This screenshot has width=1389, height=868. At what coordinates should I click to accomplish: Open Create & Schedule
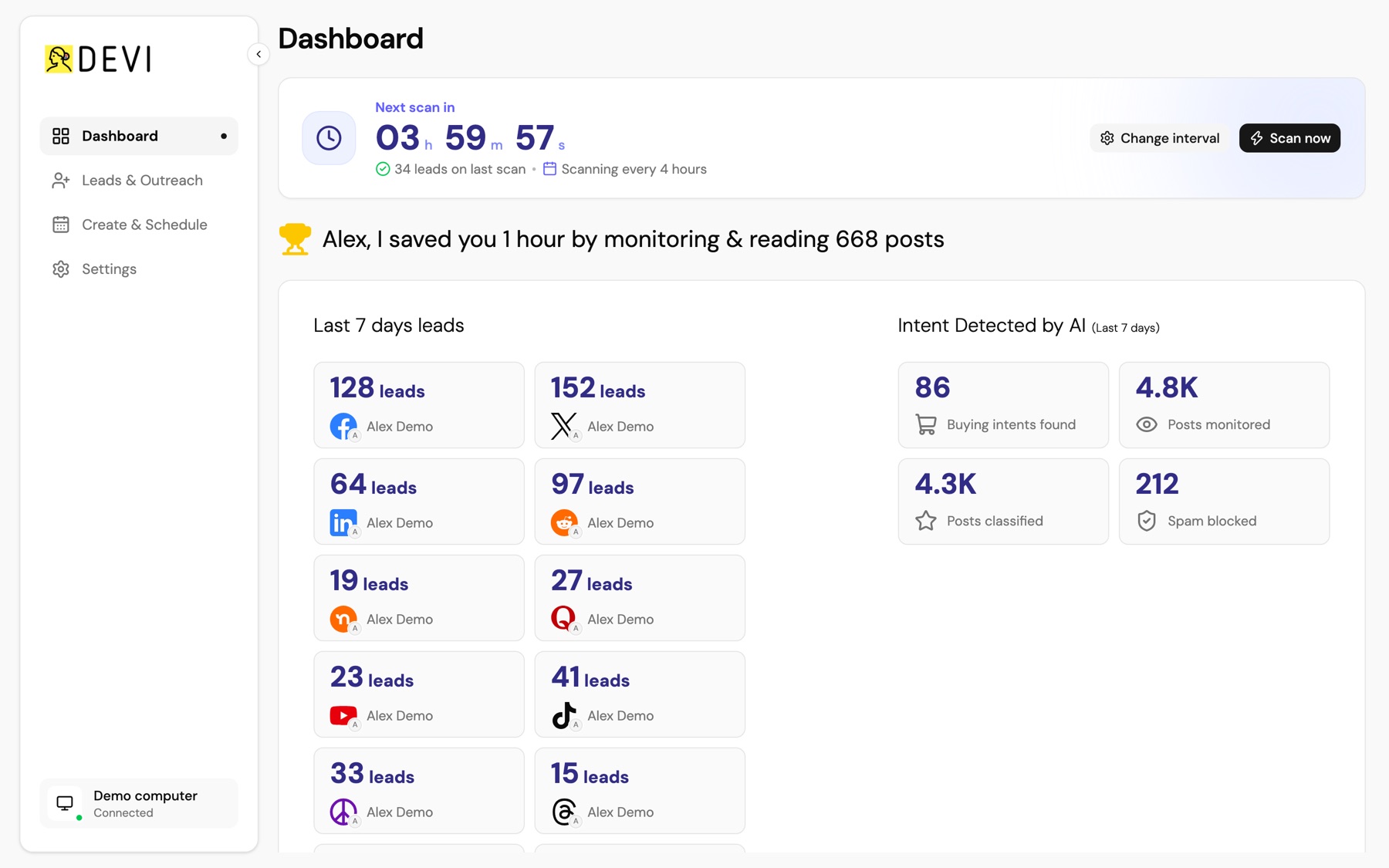(139, 225)
